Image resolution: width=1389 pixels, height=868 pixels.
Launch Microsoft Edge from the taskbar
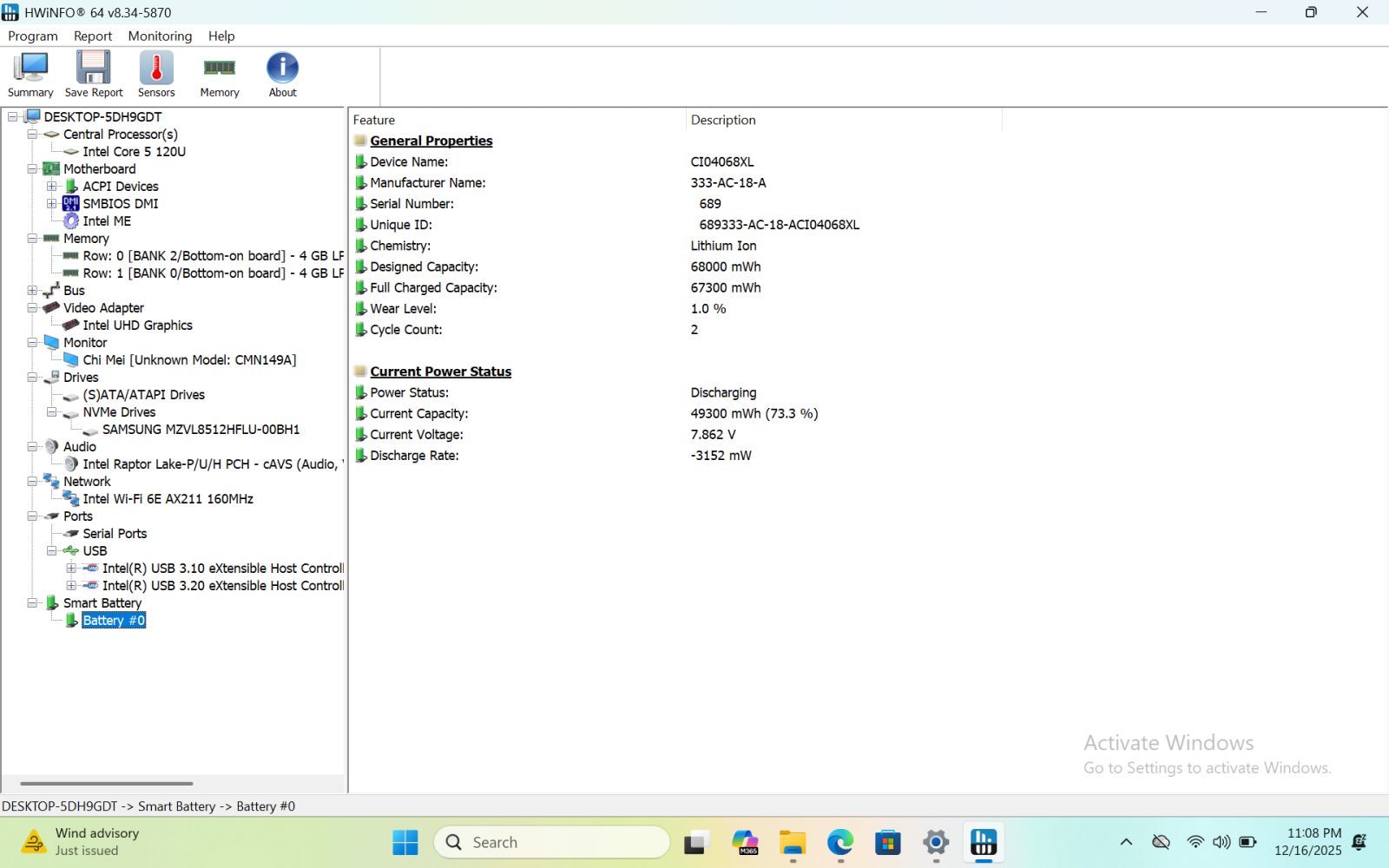click(839, 842)
